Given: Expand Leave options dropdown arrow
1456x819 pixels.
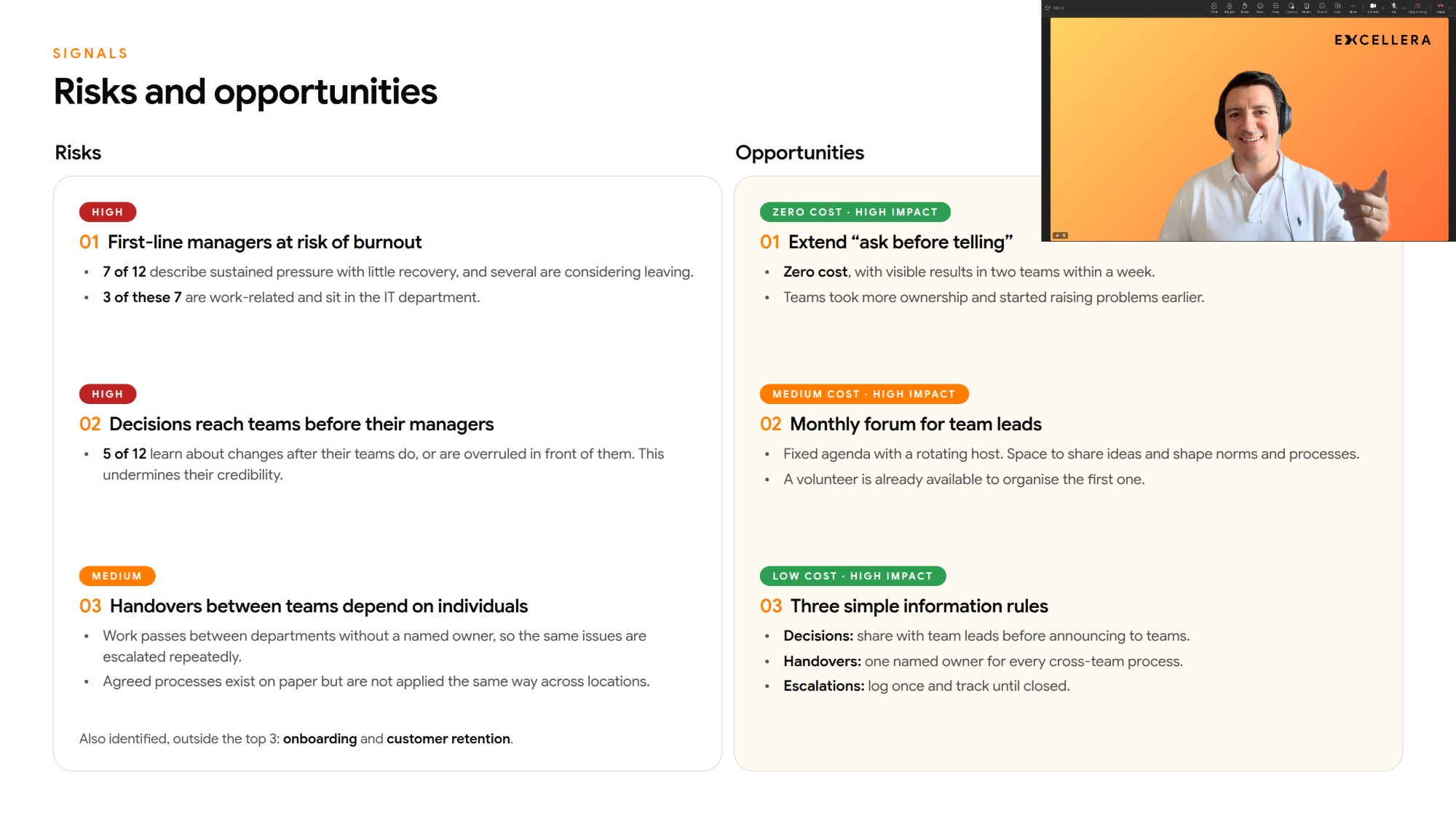Looking at the screenshot, I should (x=1450, y=8).
